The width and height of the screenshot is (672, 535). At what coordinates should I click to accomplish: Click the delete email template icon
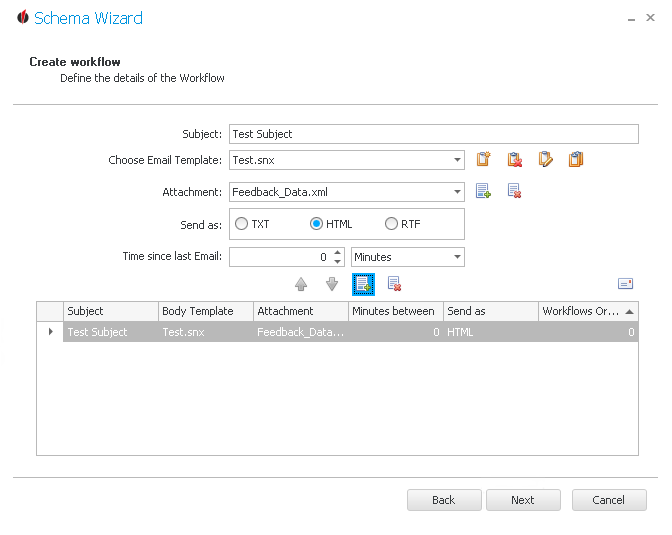[514, 159]
